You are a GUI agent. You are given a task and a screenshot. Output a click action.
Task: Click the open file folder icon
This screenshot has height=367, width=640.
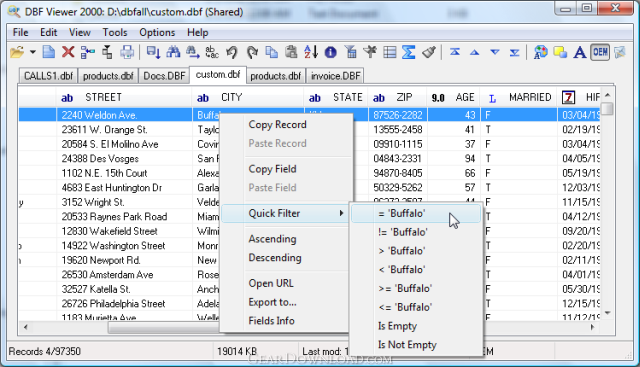(x=17, y=52)
